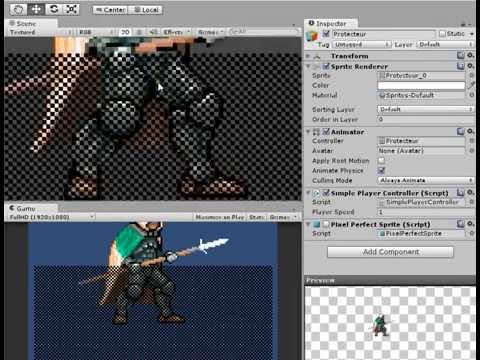Open the Tag dropdown showing Untagged
Screen dimensions: 480x360
(x=362, y=44)
